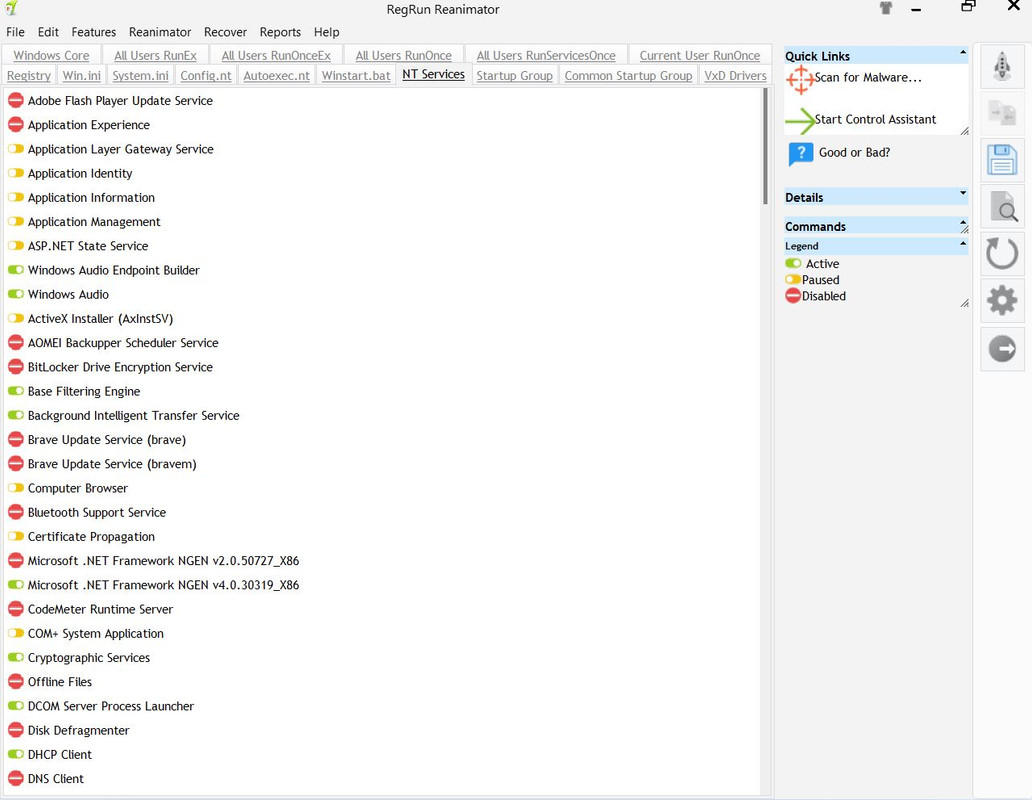Viewport: 1032px width, 800px height.
Task: Click the Scan for Malware crosshair icon
Action: pos(800,80)
